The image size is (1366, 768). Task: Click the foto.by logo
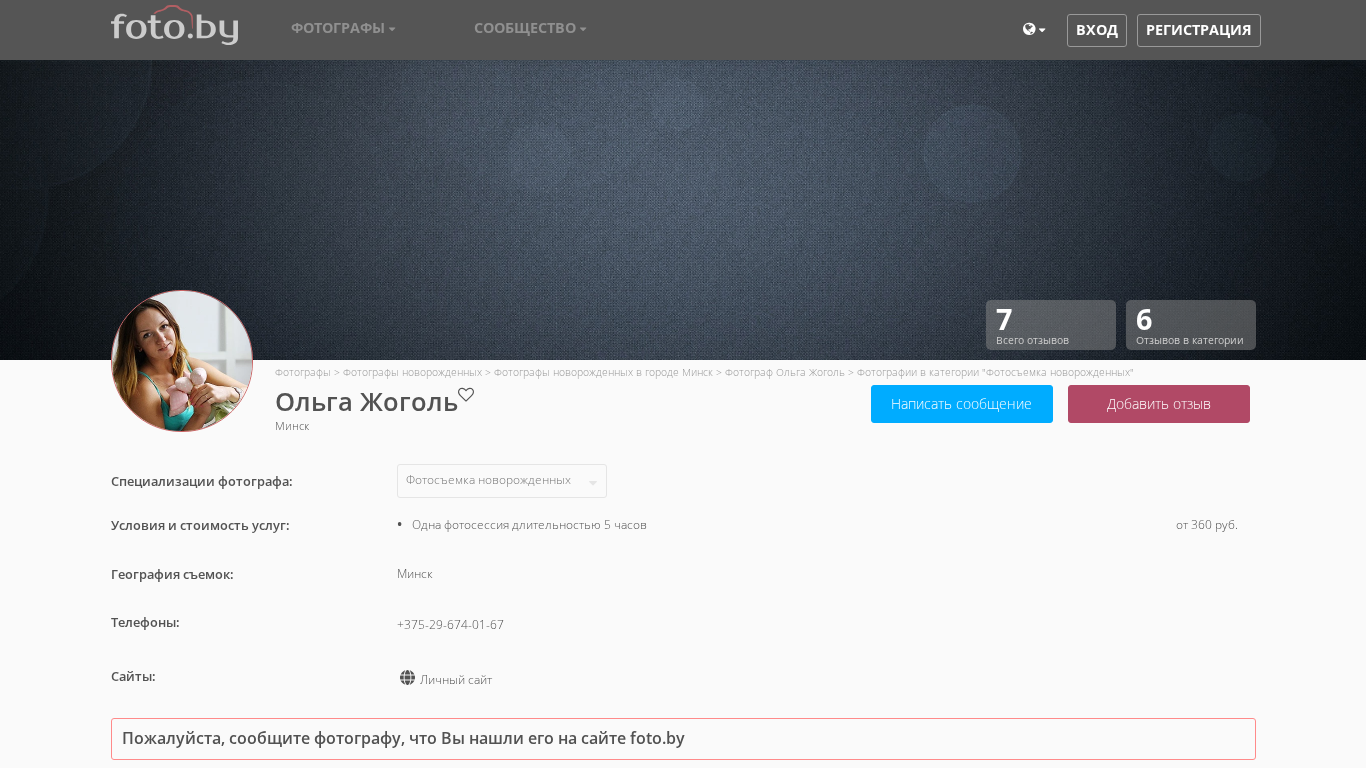pos(174,26)
